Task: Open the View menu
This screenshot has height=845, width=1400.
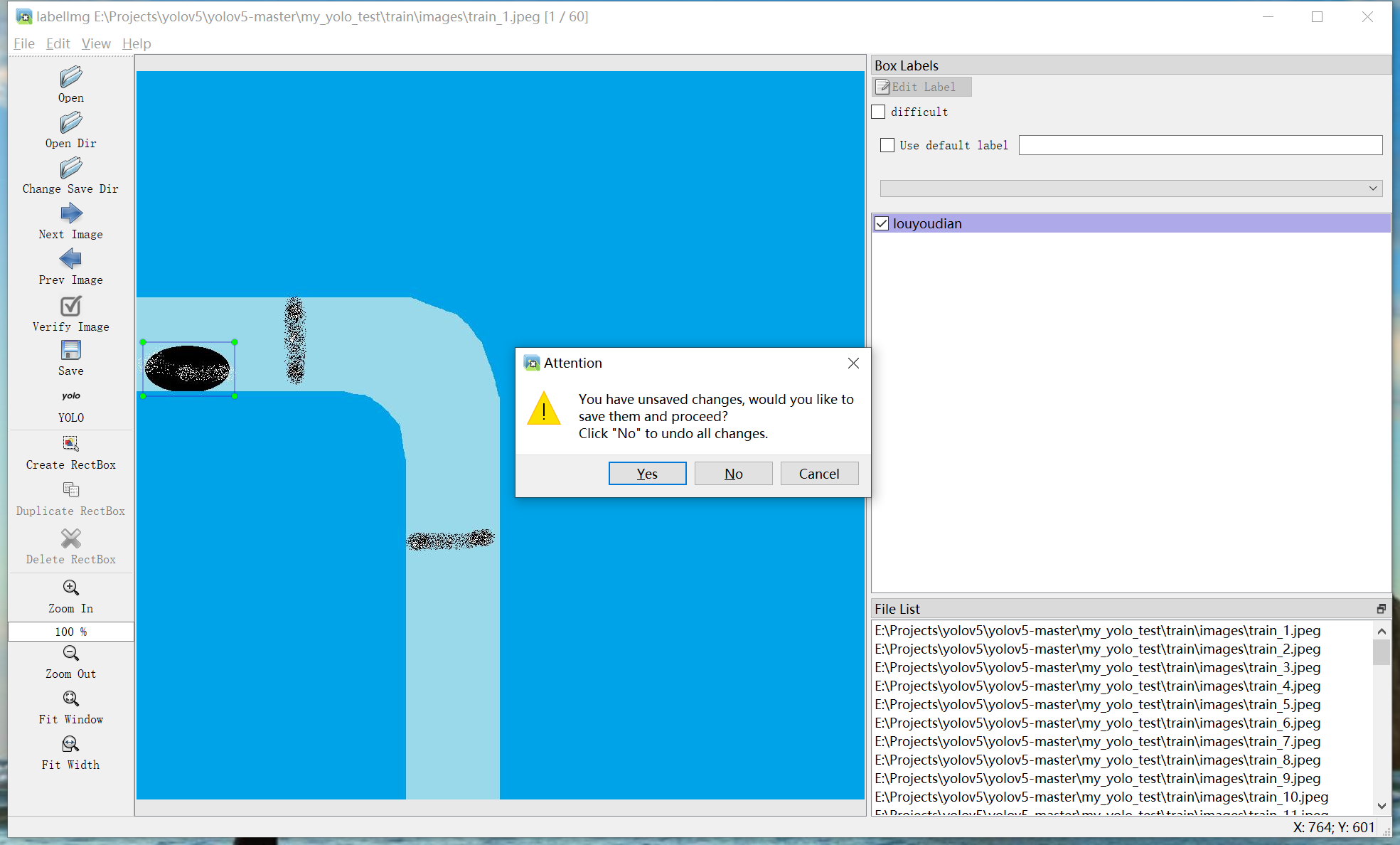Action: coord(96,43)
